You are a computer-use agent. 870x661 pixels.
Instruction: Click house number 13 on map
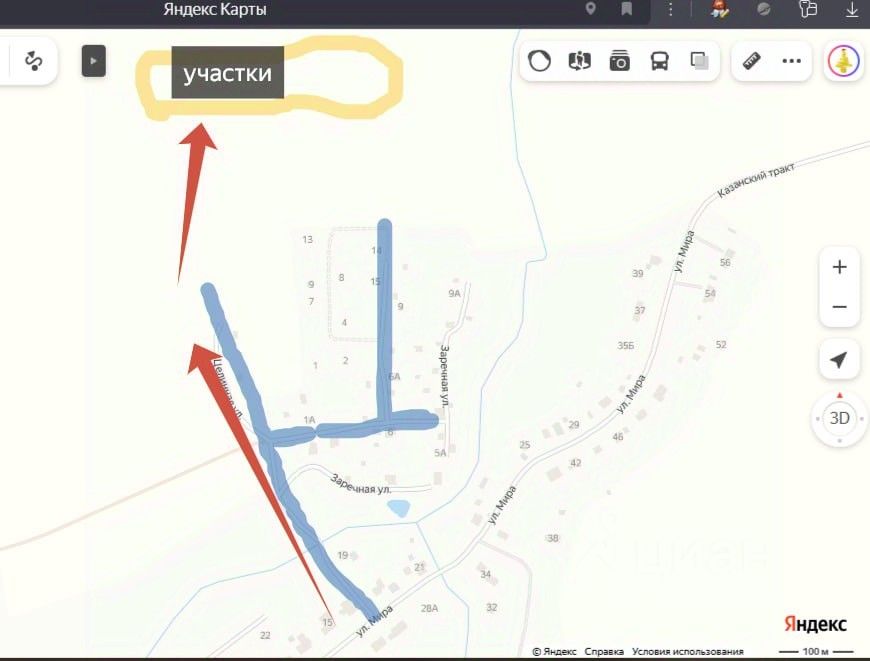[x=307, y=239]
